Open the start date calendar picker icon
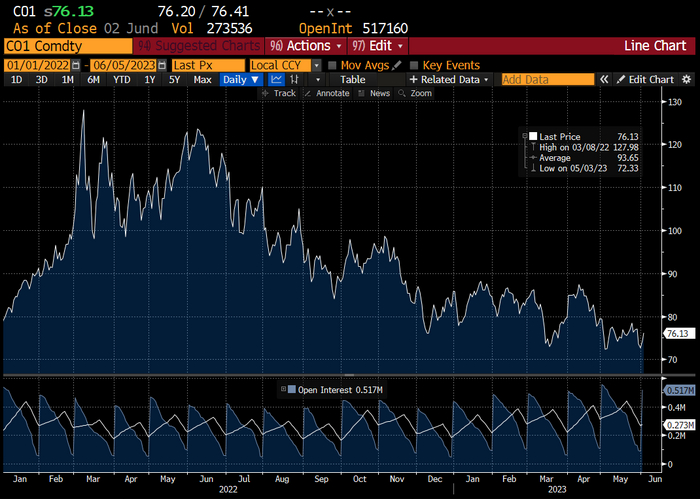 pos(76,65)
